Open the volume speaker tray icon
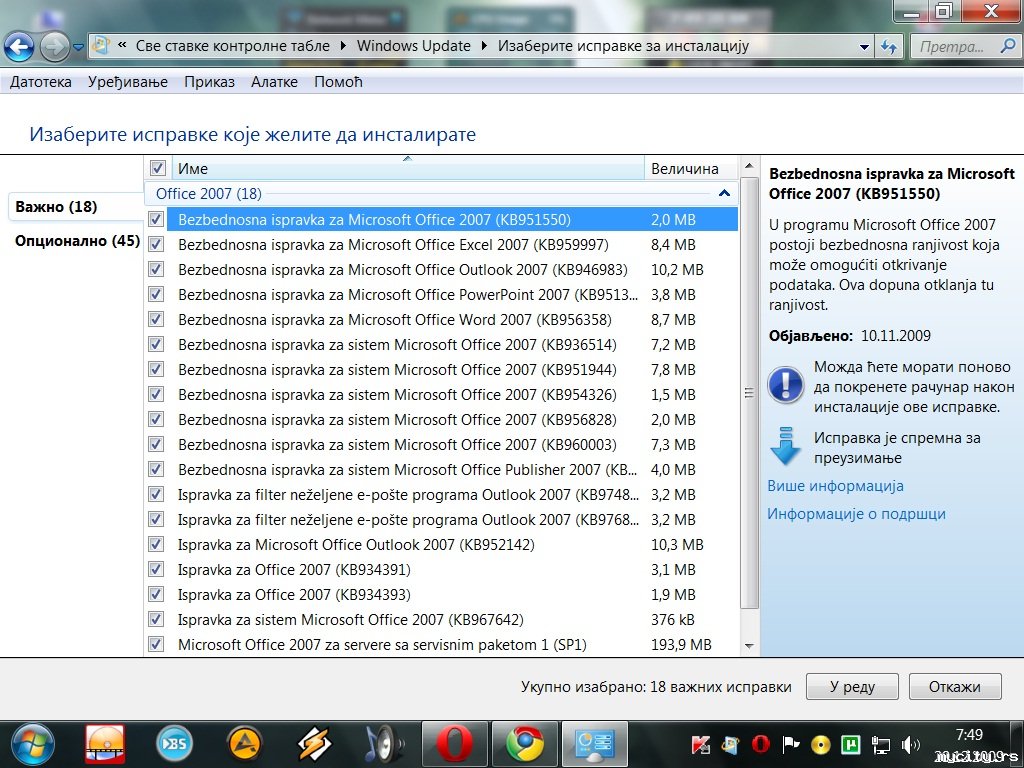This screenshot has height=768, width=1024. pos(910,744)
